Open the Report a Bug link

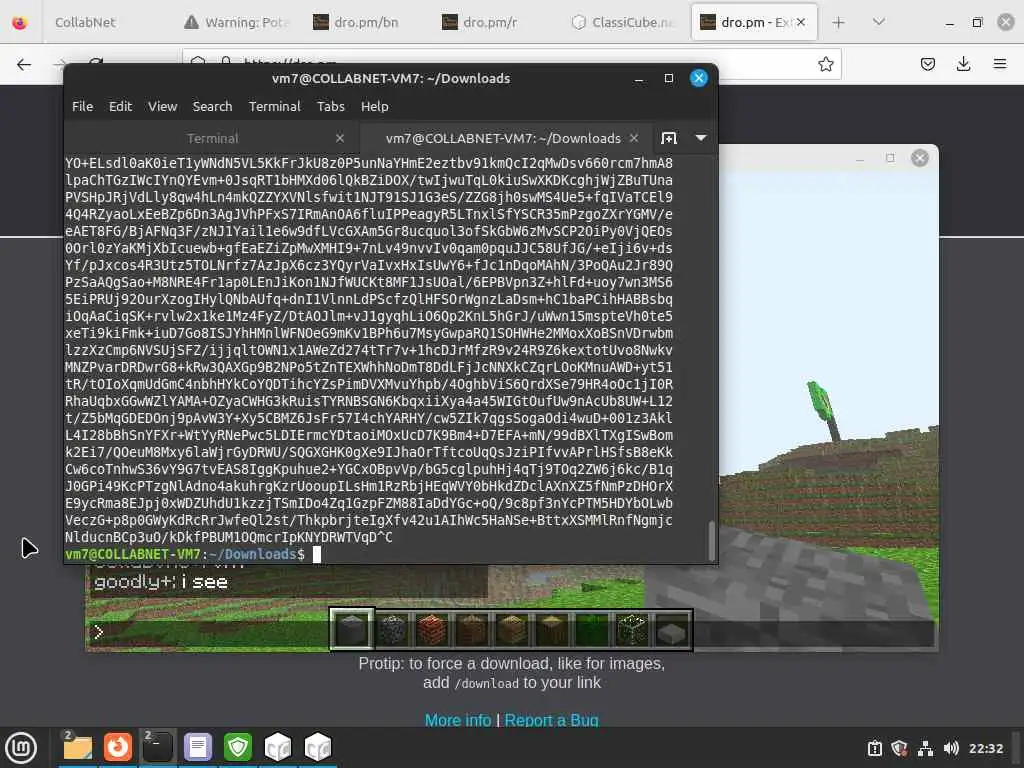coord(552,720)
